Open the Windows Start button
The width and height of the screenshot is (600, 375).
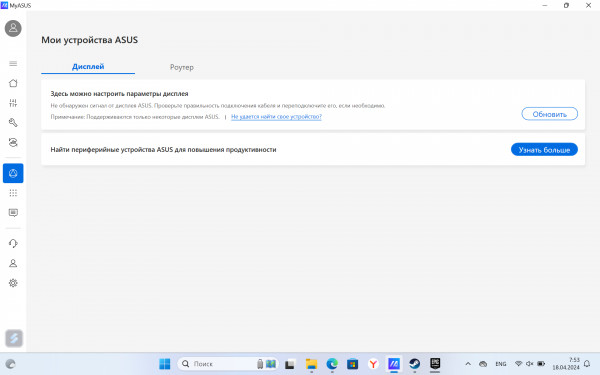165,364
